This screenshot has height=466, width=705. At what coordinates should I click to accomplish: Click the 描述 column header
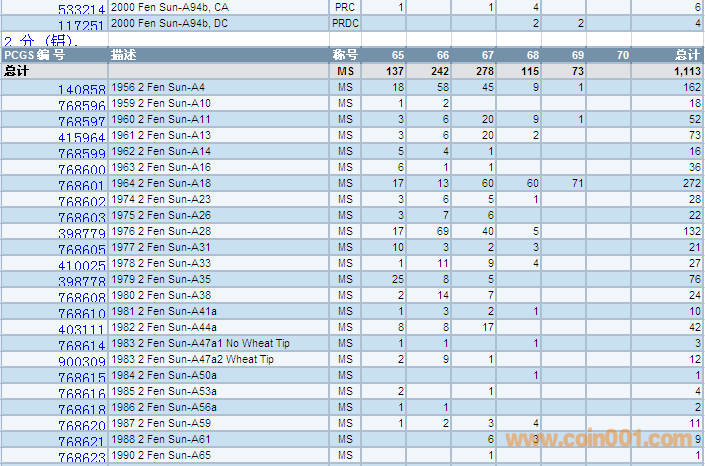125,55
